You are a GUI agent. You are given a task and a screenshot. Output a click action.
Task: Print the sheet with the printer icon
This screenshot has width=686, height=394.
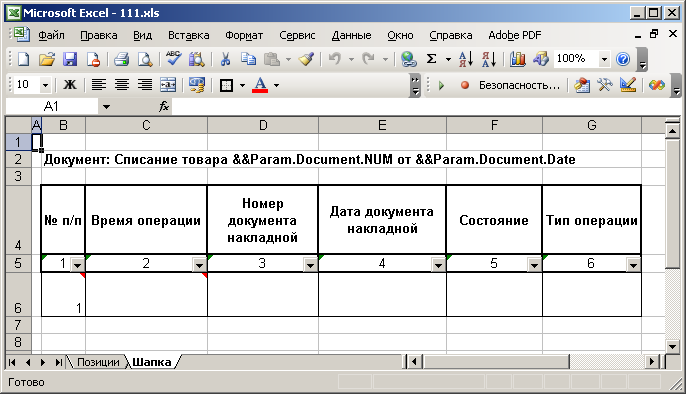121,59
